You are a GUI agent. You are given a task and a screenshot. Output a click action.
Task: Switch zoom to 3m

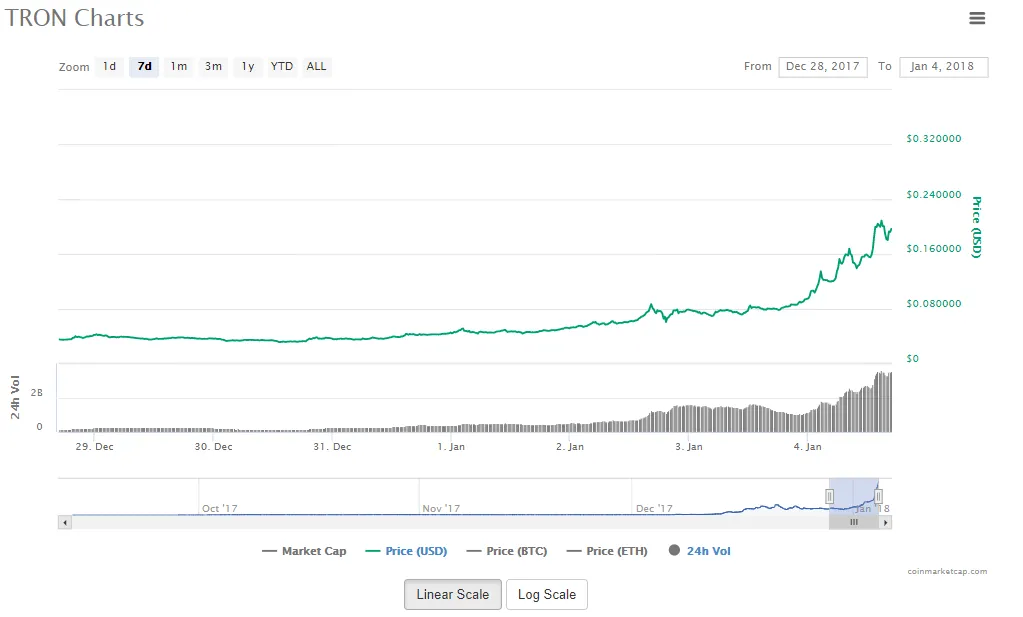coord(213,67)
